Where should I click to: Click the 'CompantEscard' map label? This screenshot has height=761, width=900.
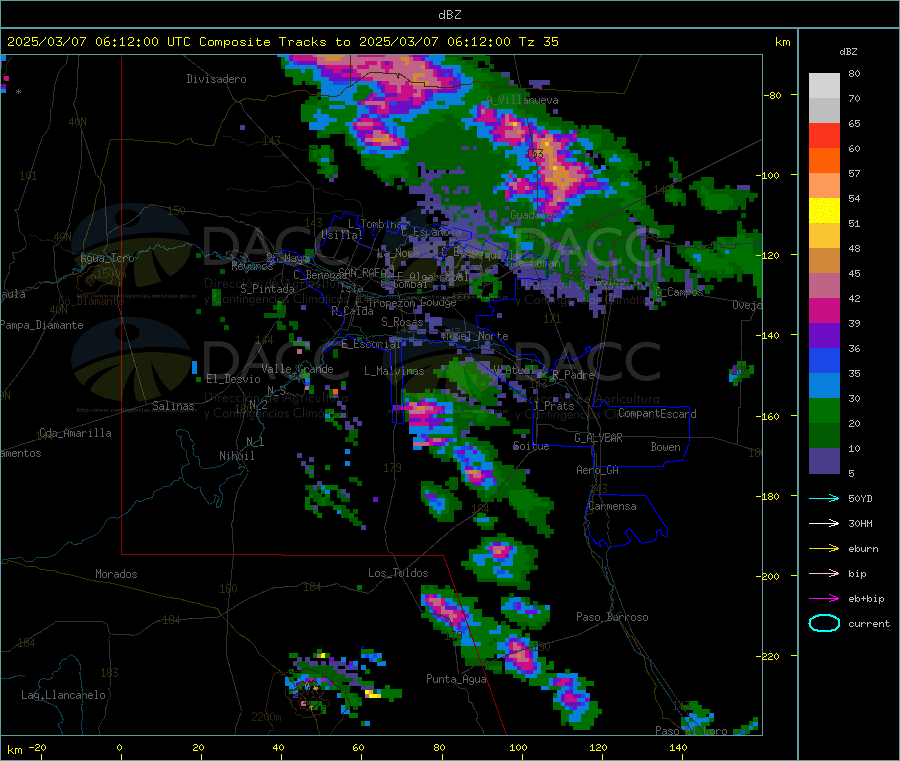tap(657, 413)
